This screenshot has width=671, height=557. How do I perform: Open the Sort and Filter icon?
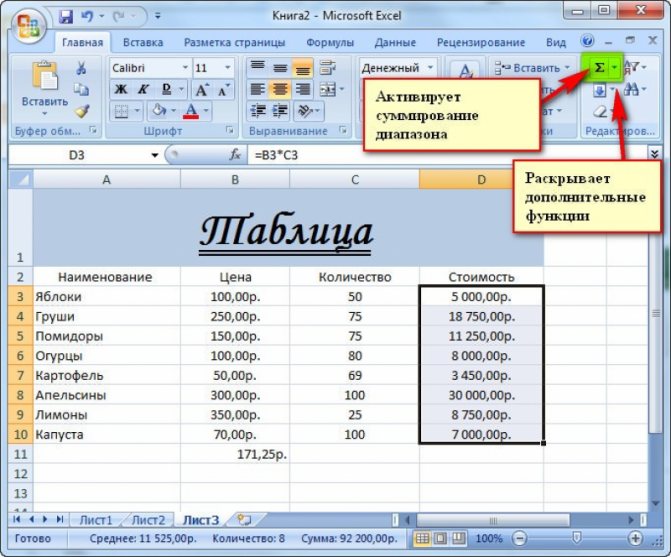(632, 67)
